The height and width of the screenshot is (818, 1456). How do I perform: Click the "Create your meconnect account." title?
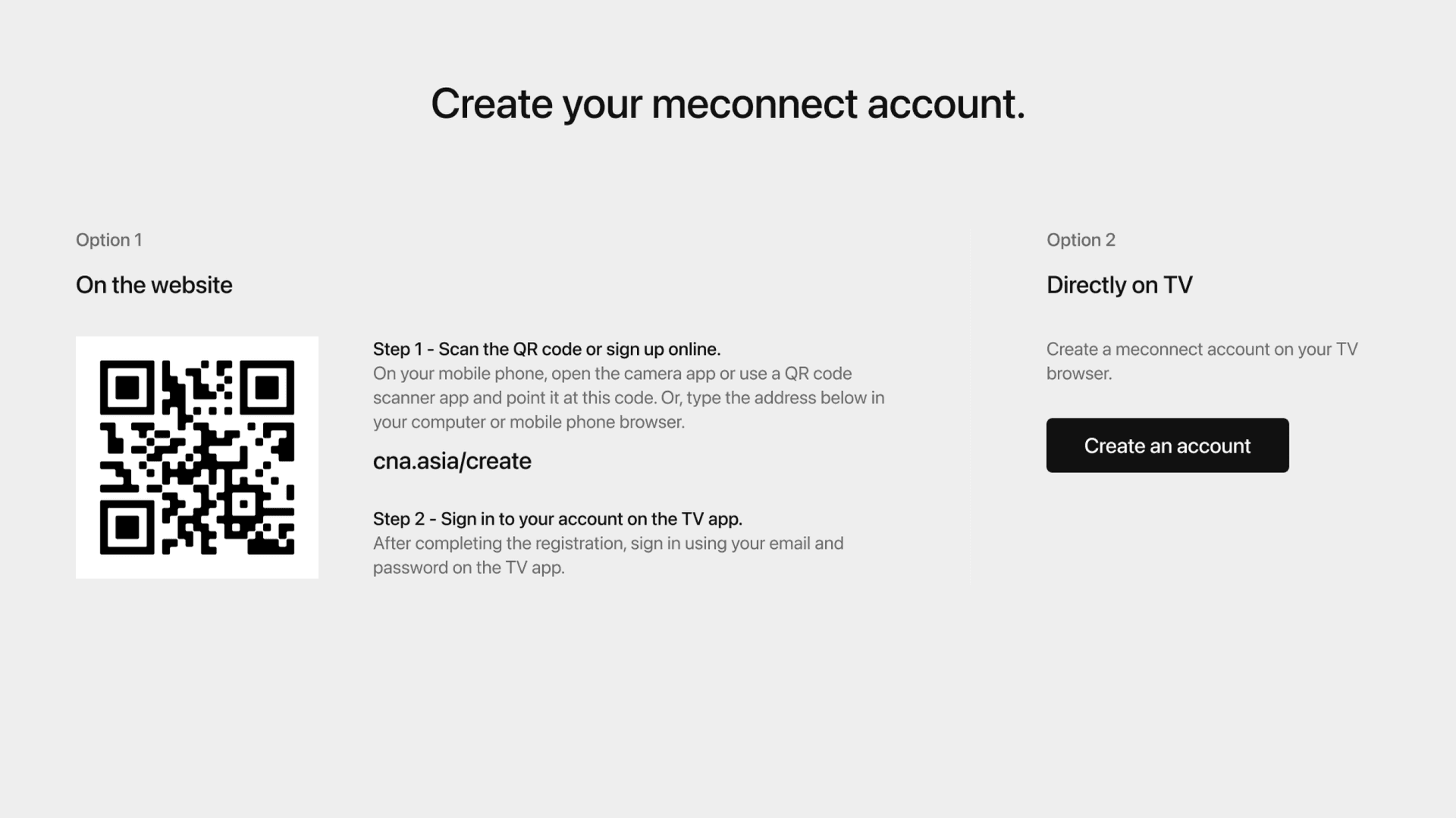[727, 104]
